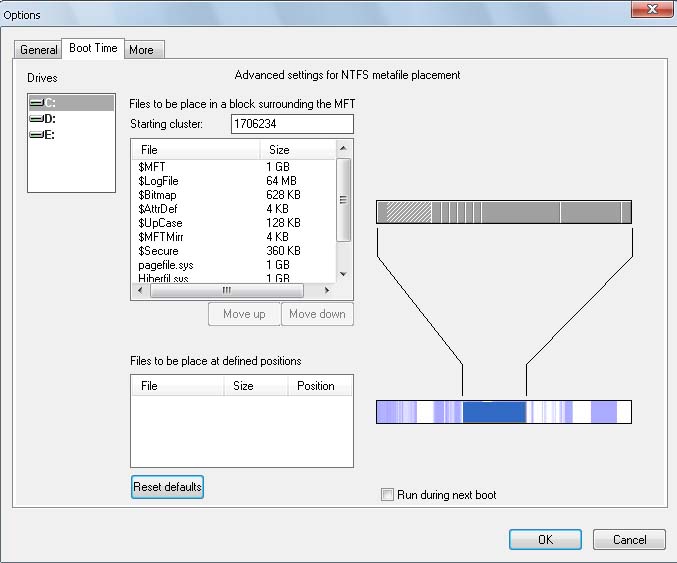The width and height of the screenshot is (677, 563).
Task: Click the 64 MB size cell
Action: pos(281,181)
